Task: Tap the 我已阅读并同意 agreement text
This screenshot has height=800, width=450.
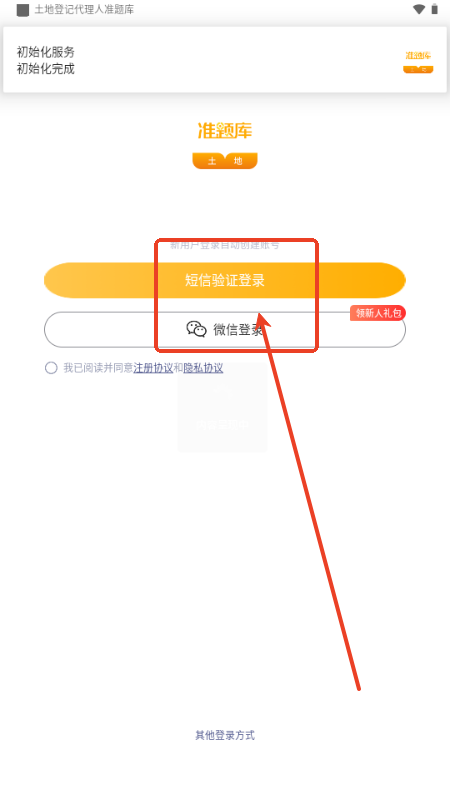Action: 98,368
